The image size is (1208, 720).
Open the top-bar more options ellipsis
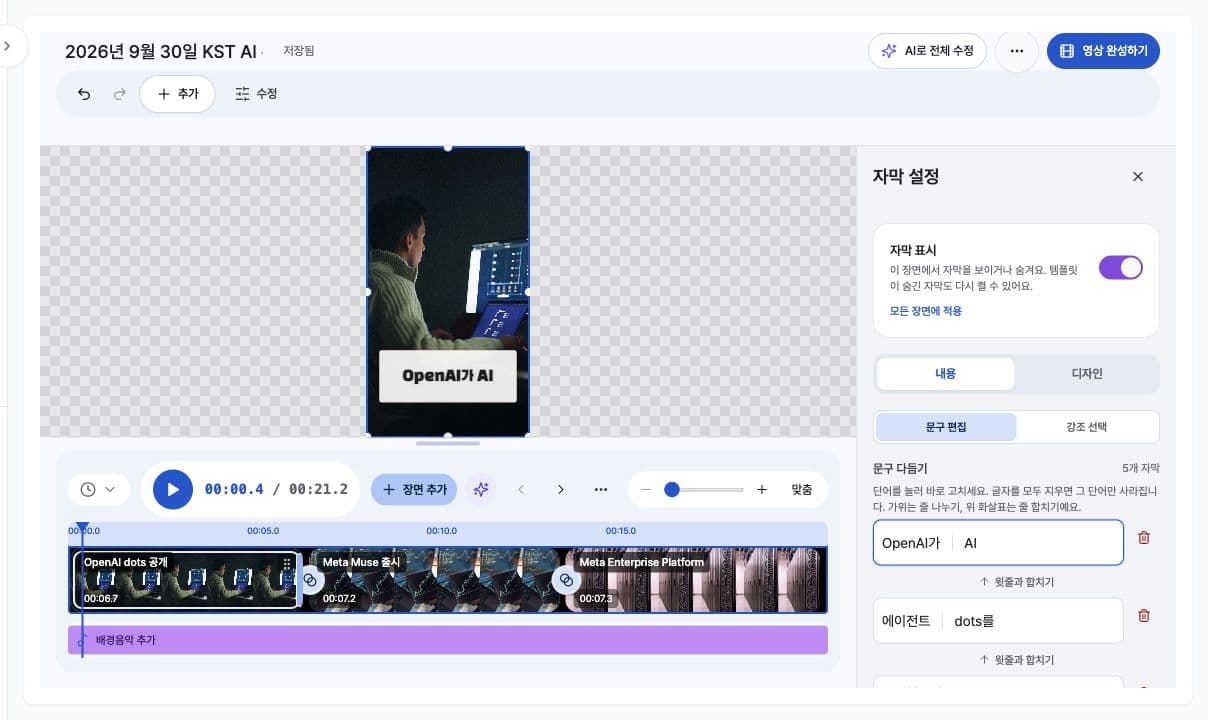click(1017, 51)
